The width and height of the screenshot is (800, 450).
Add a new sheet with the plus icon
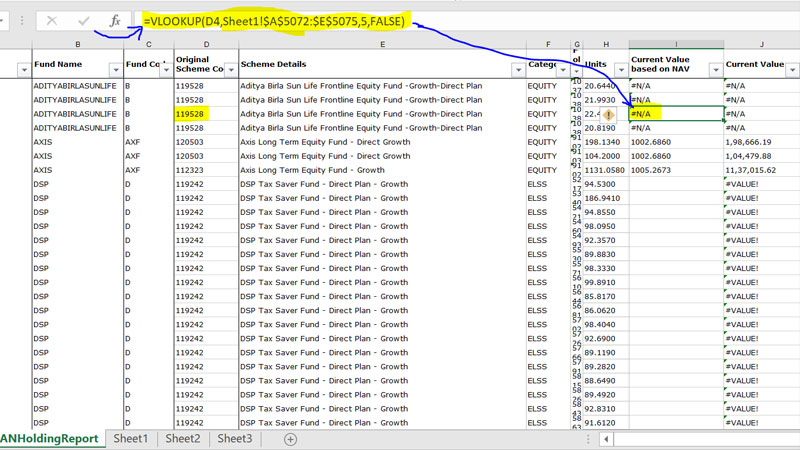pyautogui.click(x=290, y=439)
